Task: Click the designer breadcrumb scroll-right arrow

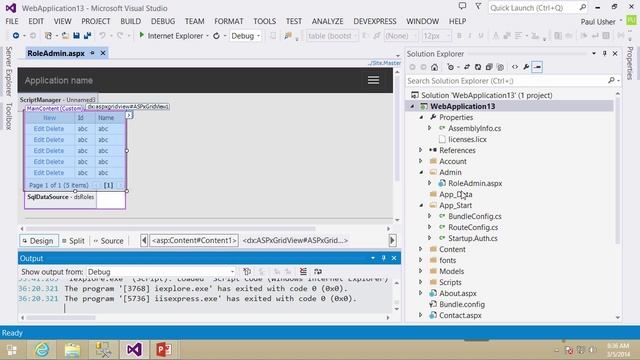Action: (x=392, y=240)
